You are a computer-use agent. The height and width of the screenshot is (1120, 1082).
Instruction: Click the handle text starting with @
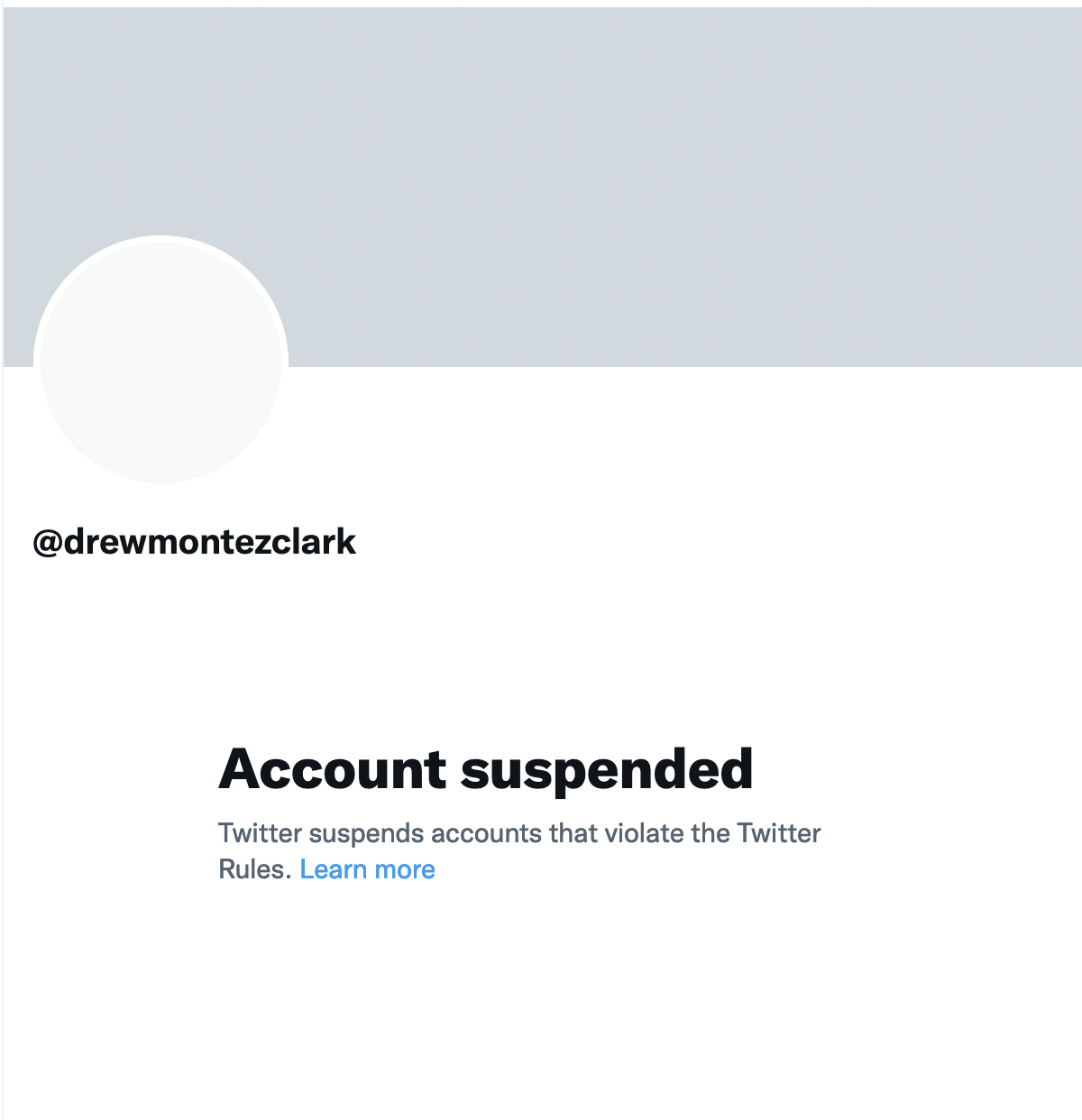point(193,542)
